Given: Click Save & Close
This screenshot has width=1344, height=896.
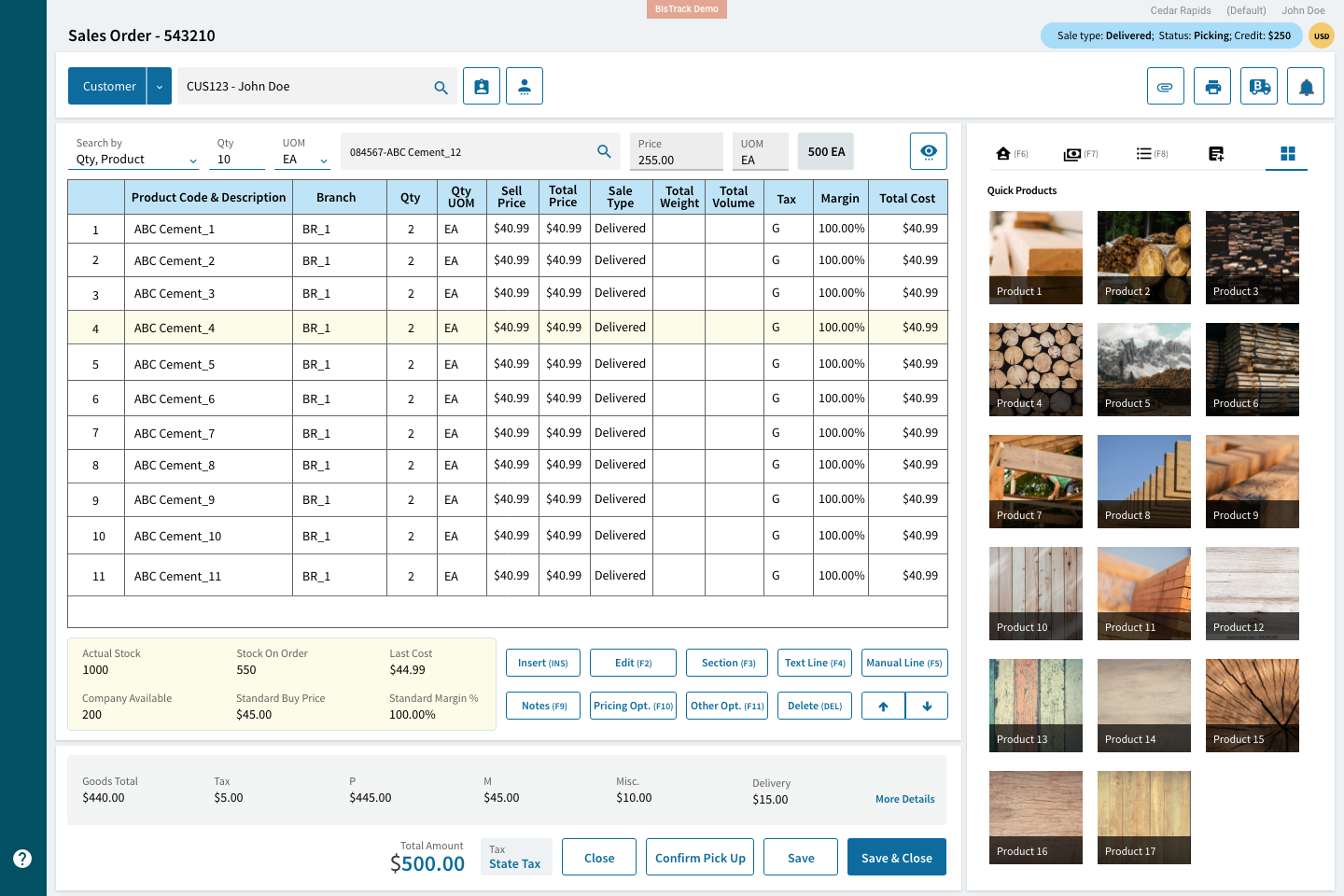Looking at the screenshot, I should (897, 857).
